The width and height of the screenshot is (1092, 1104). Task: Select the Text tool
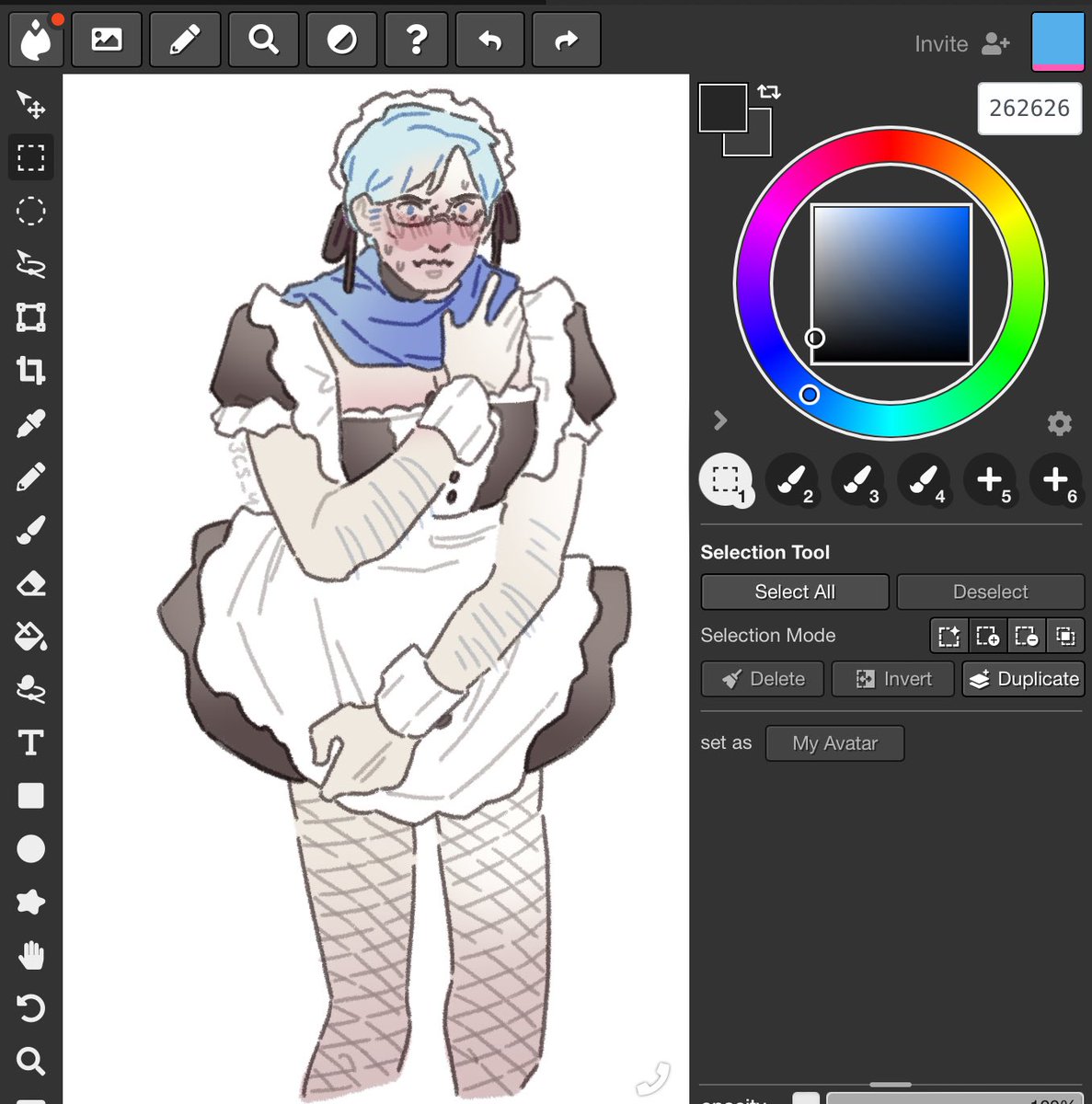point(30,742)
